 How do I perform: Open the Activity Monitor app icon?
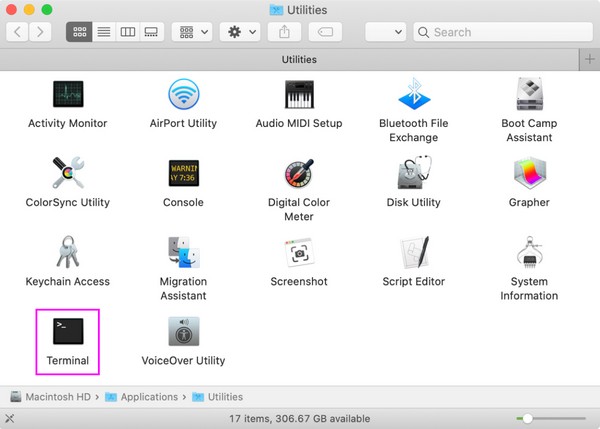[x=68, y=94]
